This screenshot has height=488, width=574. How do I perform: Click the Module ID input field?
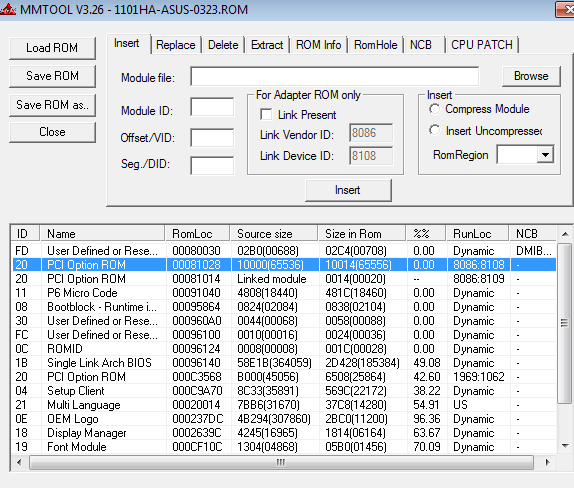pos(212,107)
